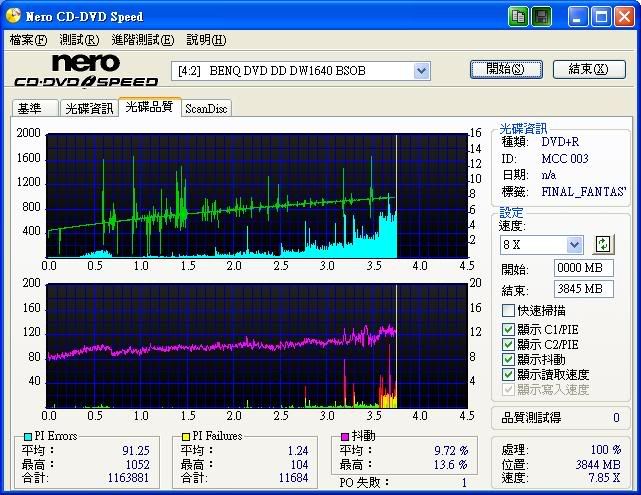This screenshot has height=495, width=641.
Task: Click the 品質測試得 quality score value
Action: (x=616, y=418)
